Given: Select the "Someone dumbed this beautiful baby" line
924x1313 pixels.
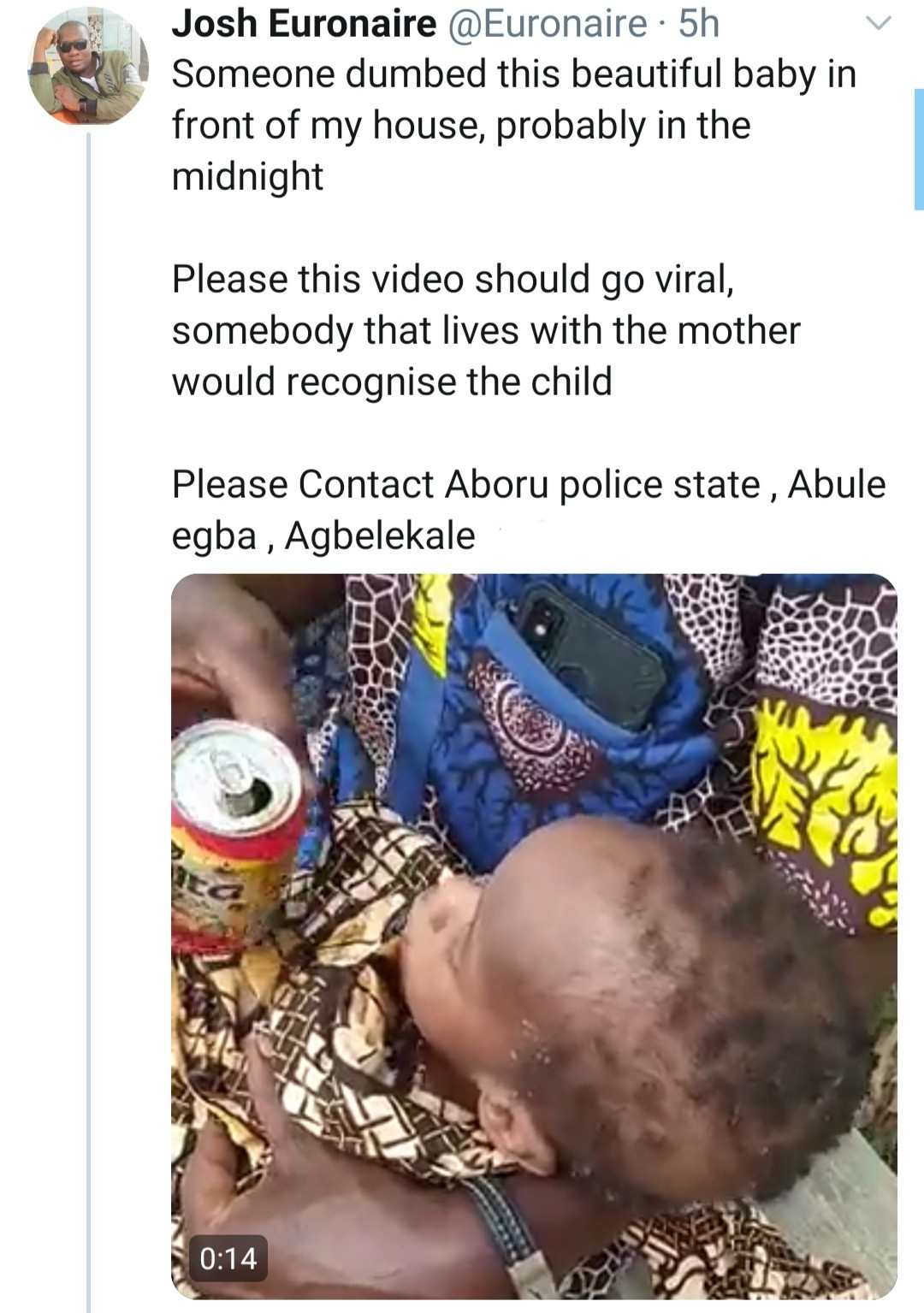Looking at the screenshot, I should 513,74.
